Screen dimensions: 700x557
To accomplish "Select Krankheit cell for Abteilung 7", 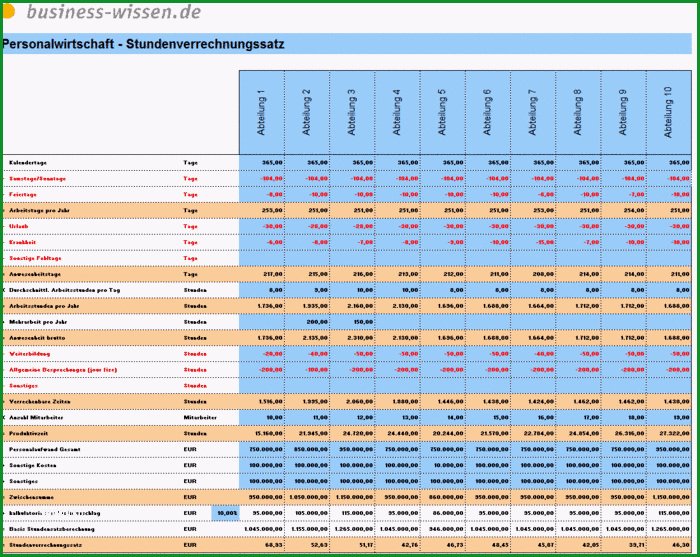I will click(533, 242).
